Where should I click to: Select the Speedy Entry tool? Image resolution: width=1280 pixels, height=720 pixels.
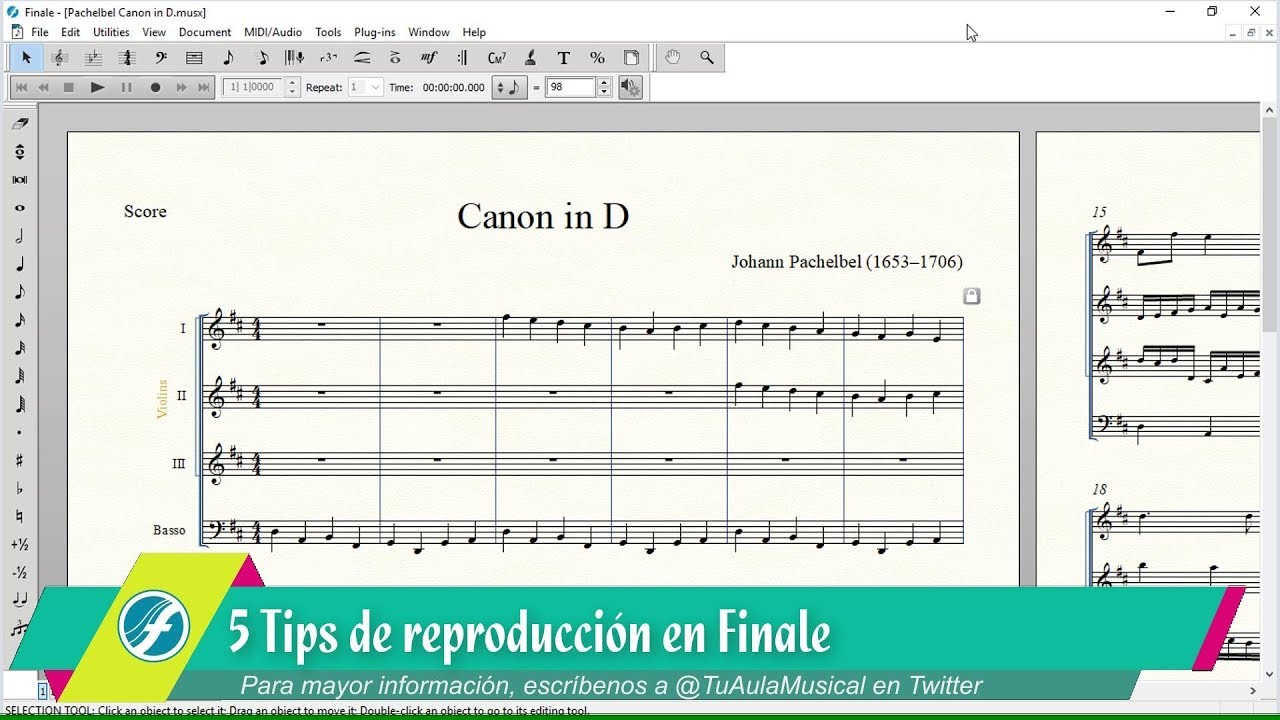click(x=262, y=58)
